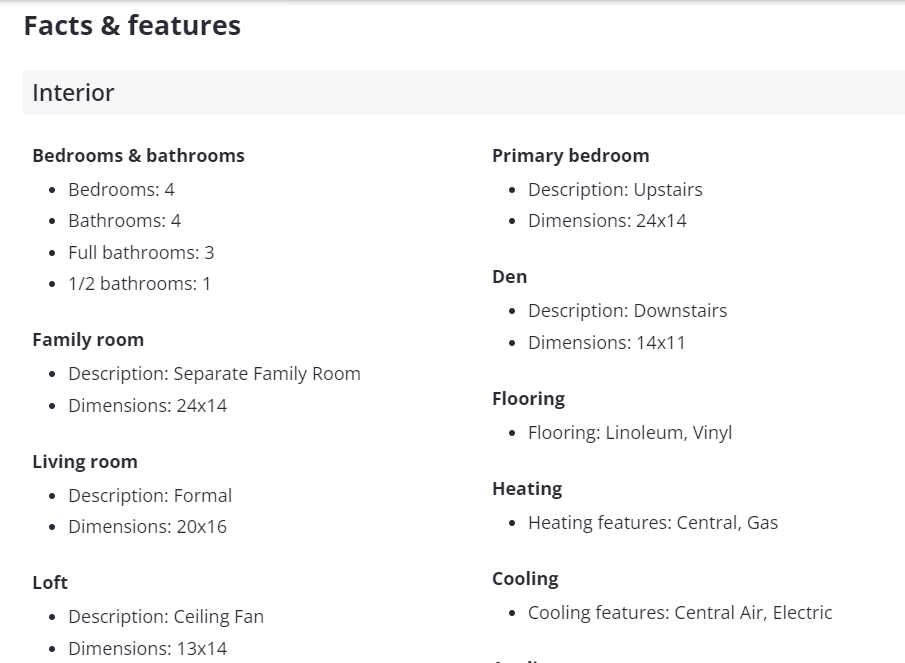Select Den dimensions 14x11 text
Screen dimensions: 905x663
click(x=607, y=342)
